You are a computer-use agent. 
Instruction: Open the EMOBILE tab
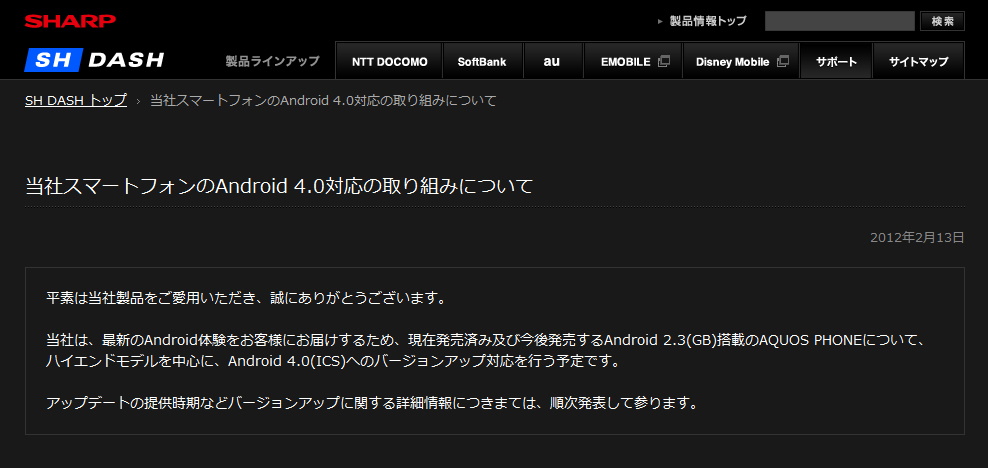click(633, 61)
